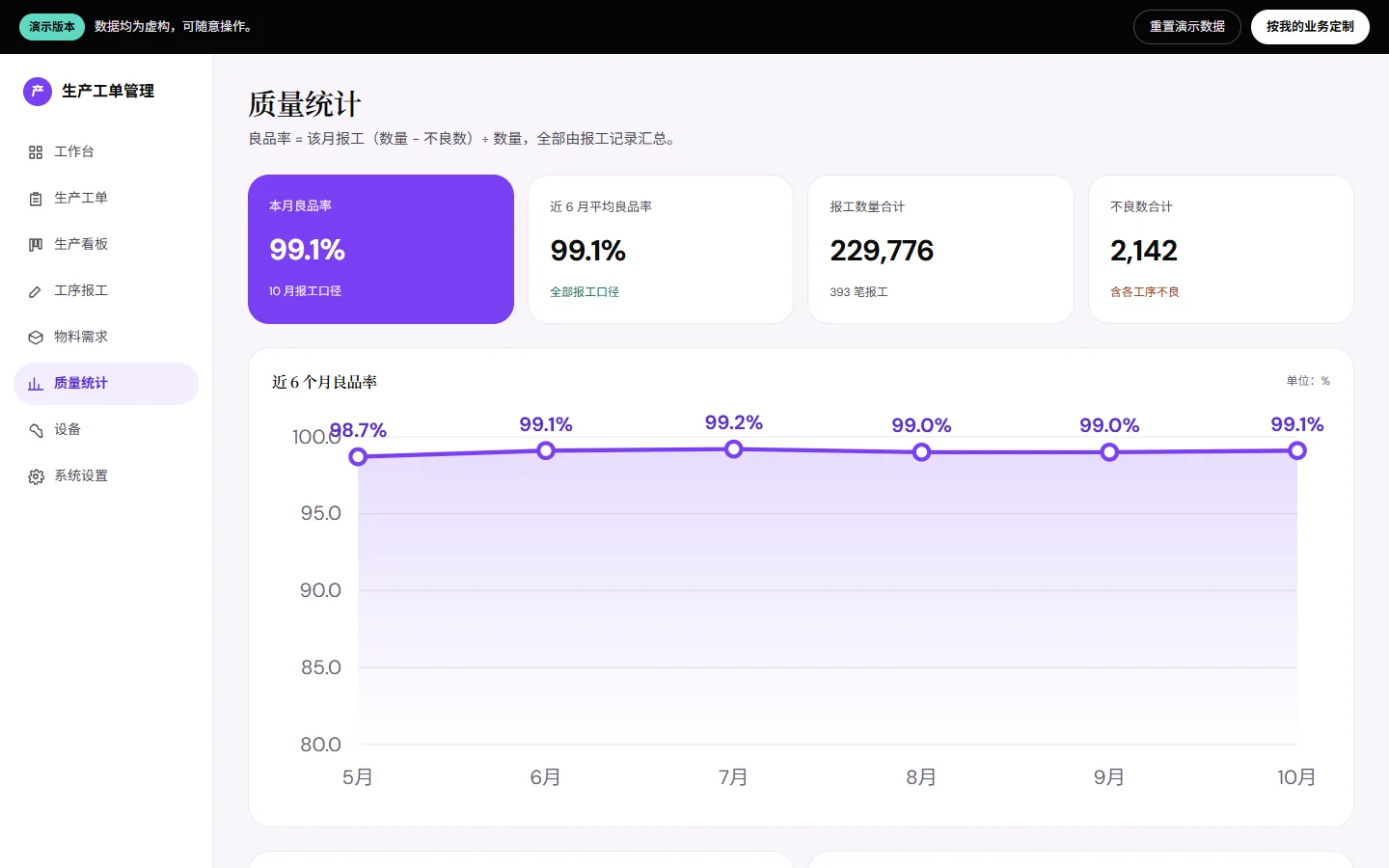Screen dimensions: 1389x868
Task: Open 工作台 in the sidebar
Action: pos(106,152)
